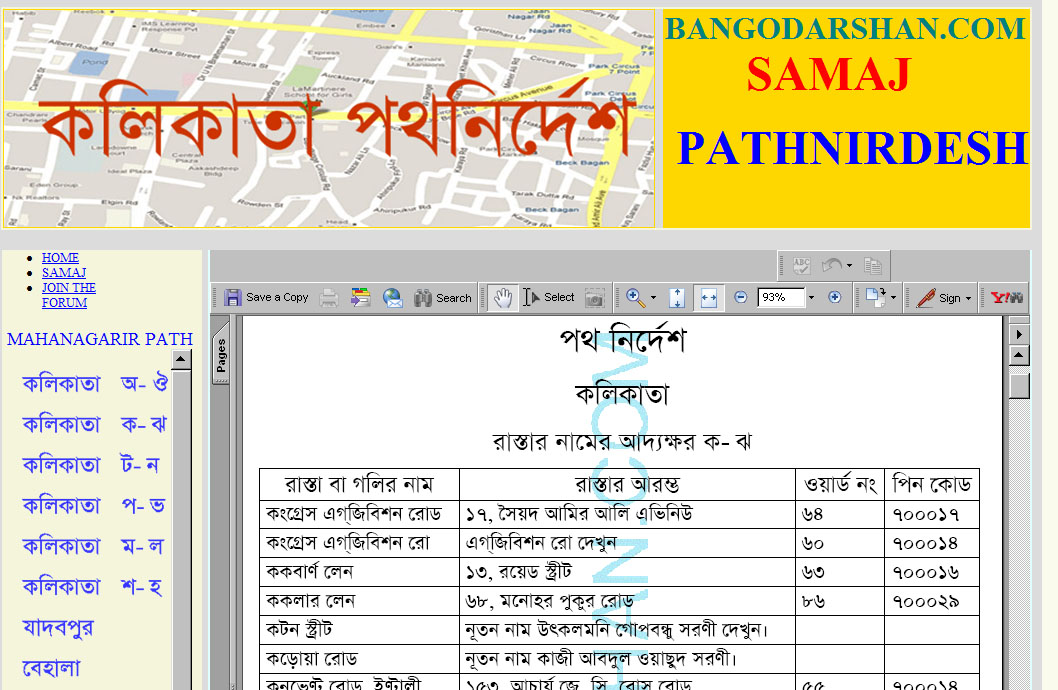
Task: Click the Print icon
Action: pos(328,297)
